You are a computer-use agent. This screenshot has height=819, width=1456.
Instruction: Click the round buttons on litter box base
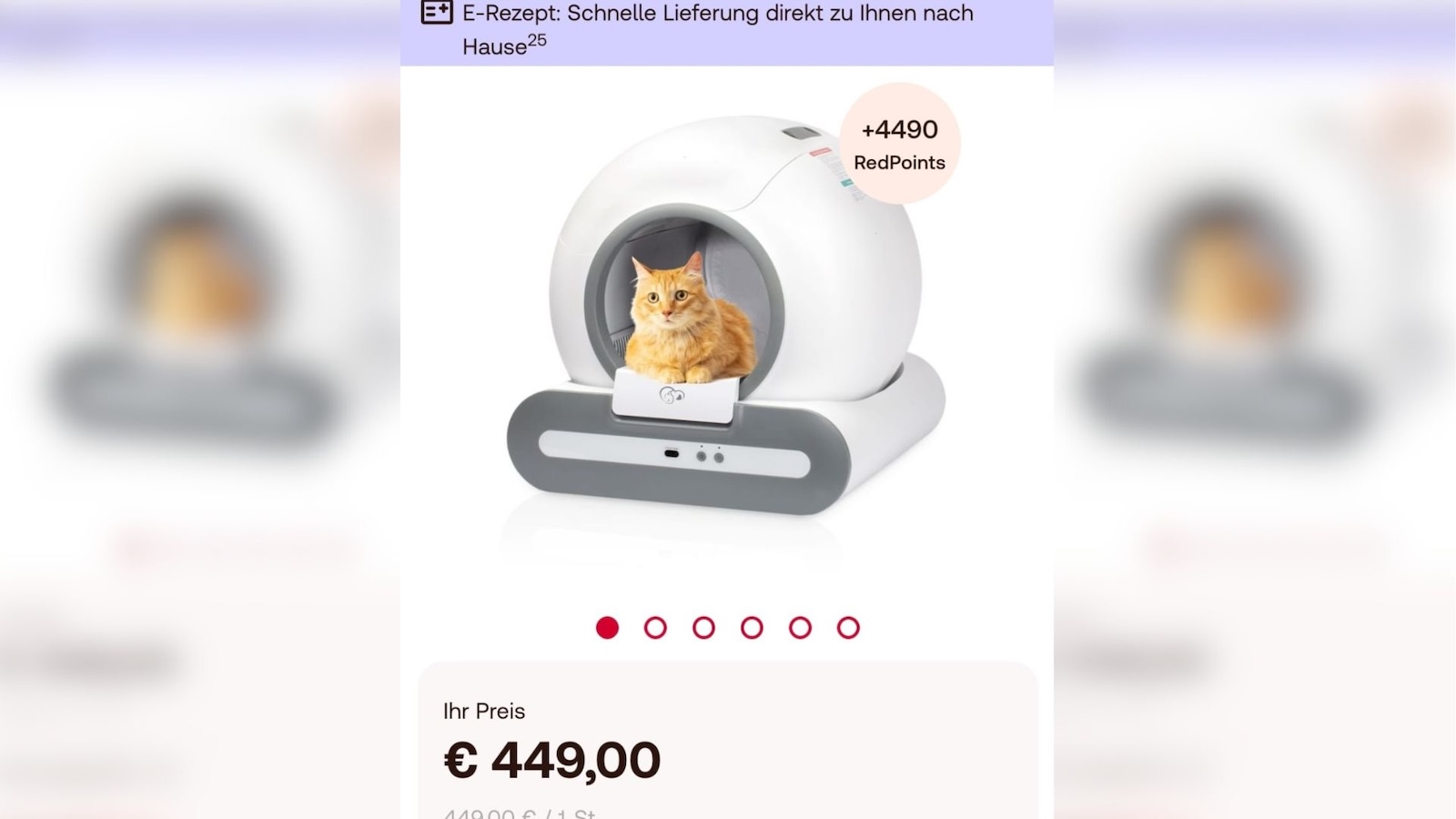tap(710, 456)
